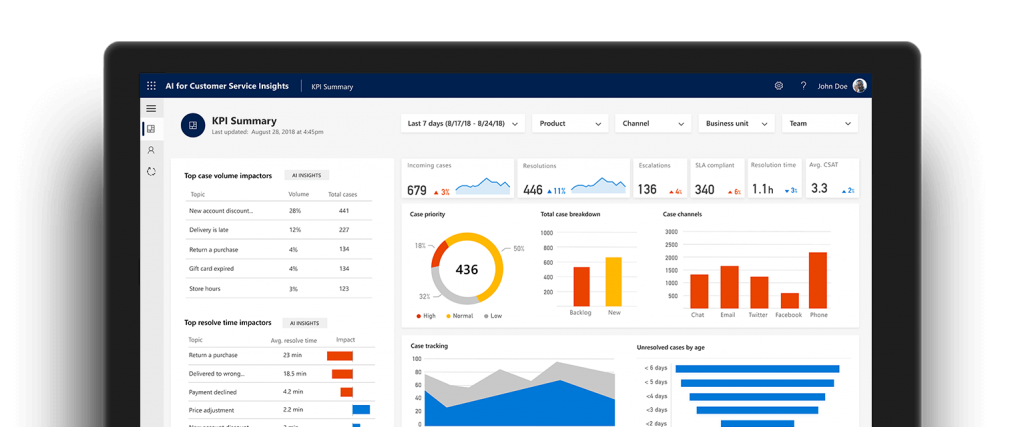The height and width of the screenshot is (427, 1024).
Task: Click the '< 6 days' unresolved bar
Action: coord(757,369)
